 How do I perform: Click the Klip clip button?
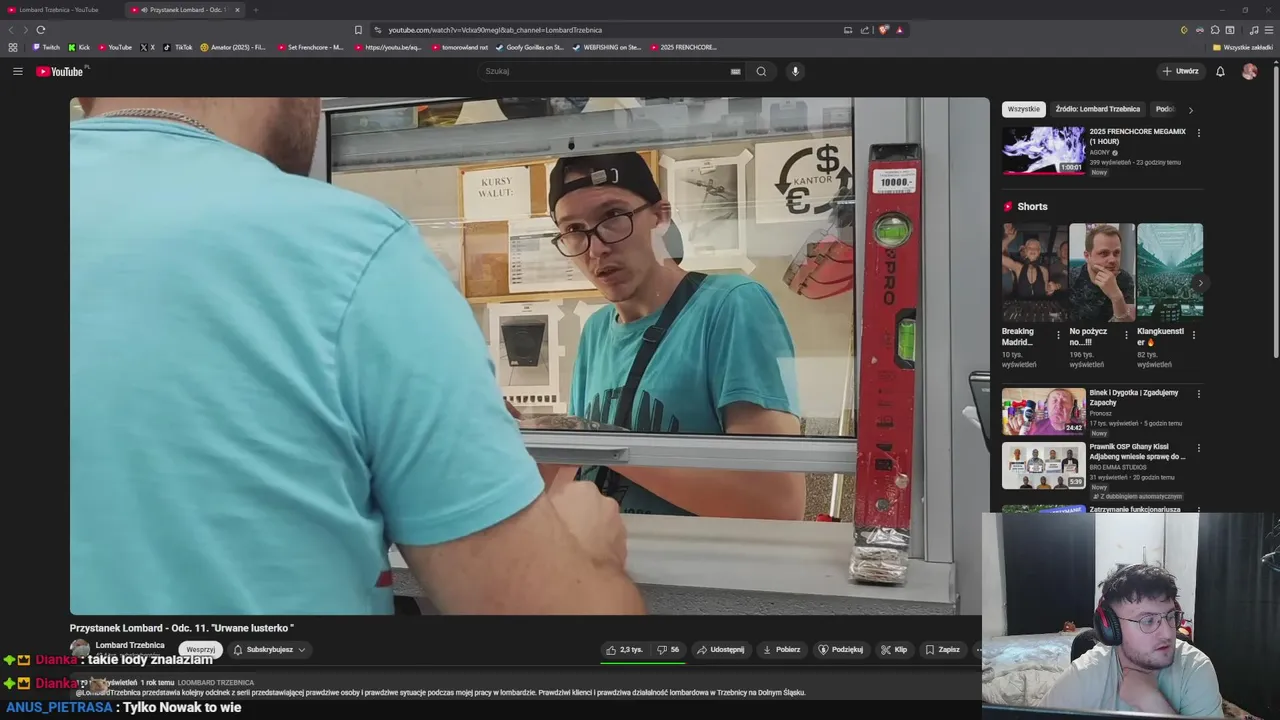tap(894, 649)
